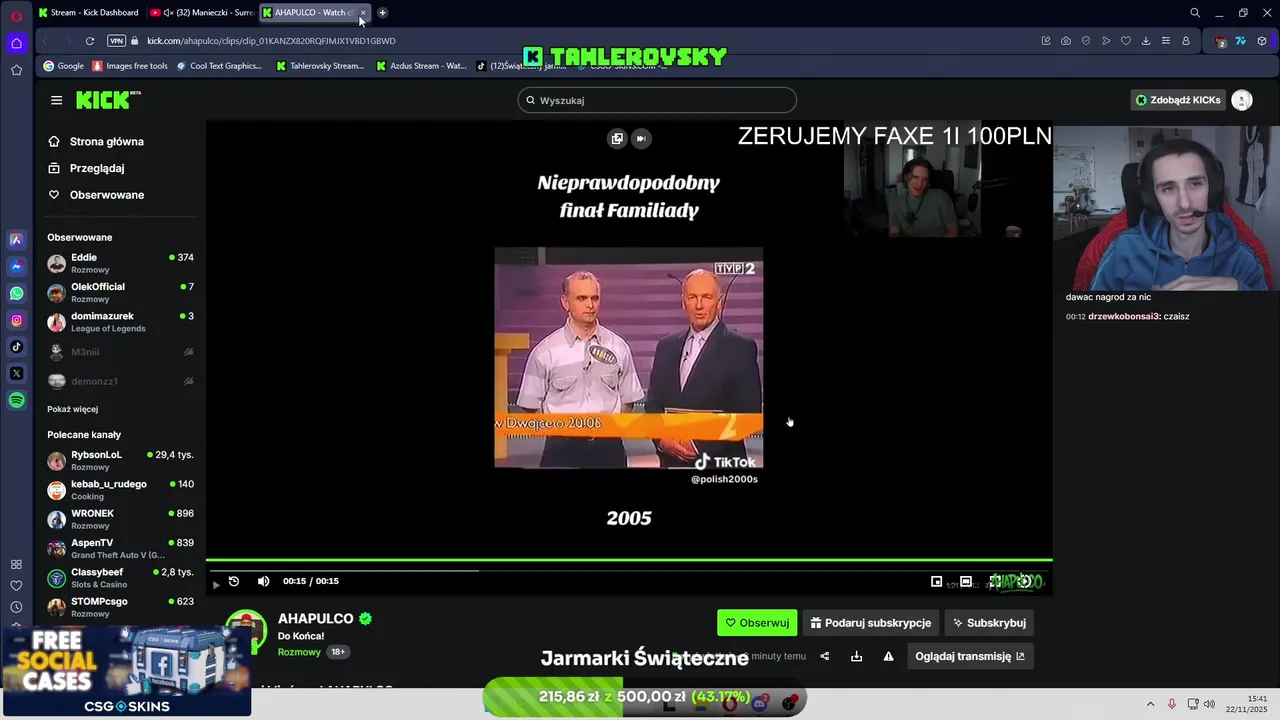Open TikTok in Opera sidebar
The height and width of the screenshot is (720, 1280).
[x=16, y=347]
